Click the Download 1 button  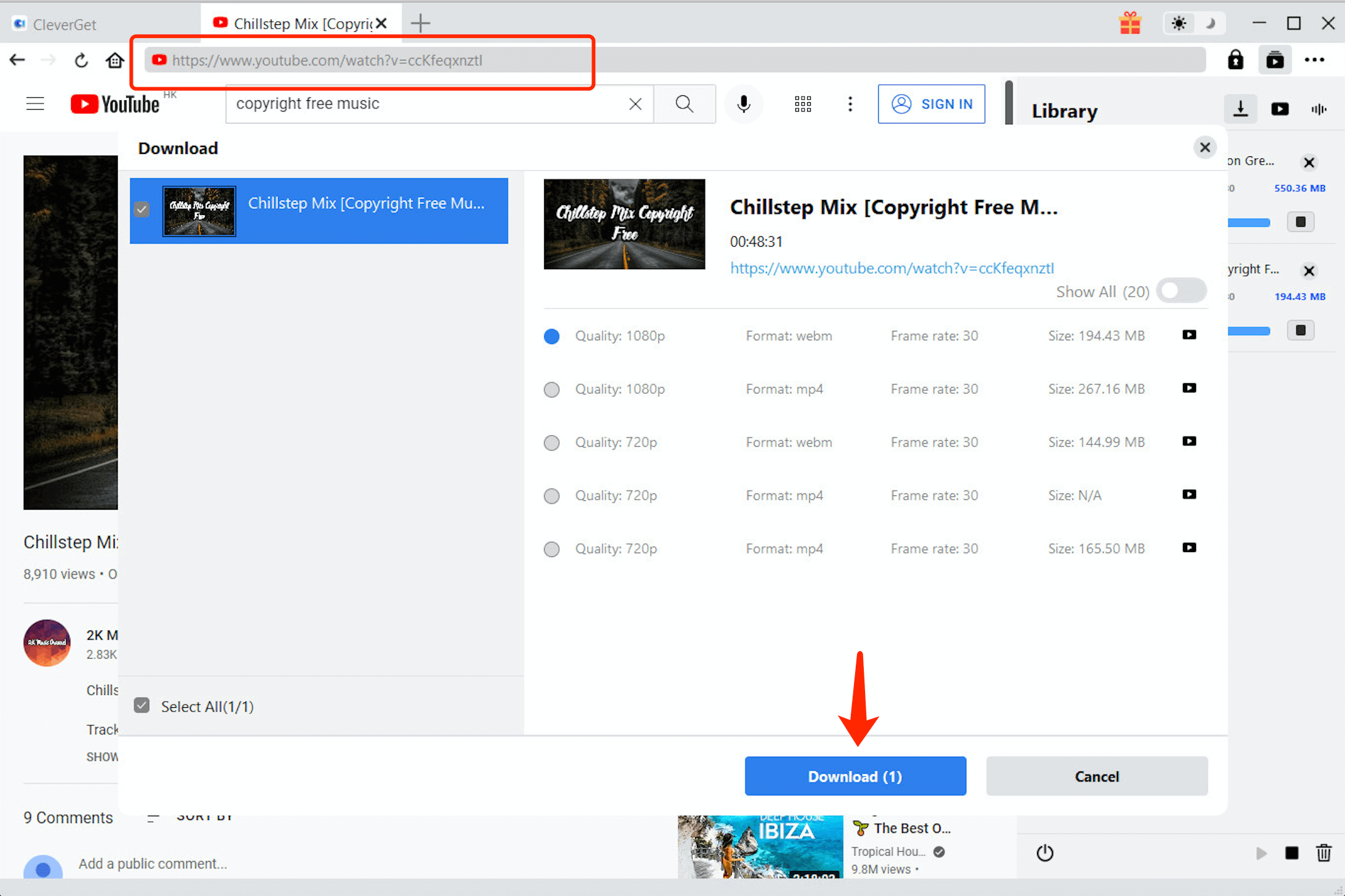856,775
